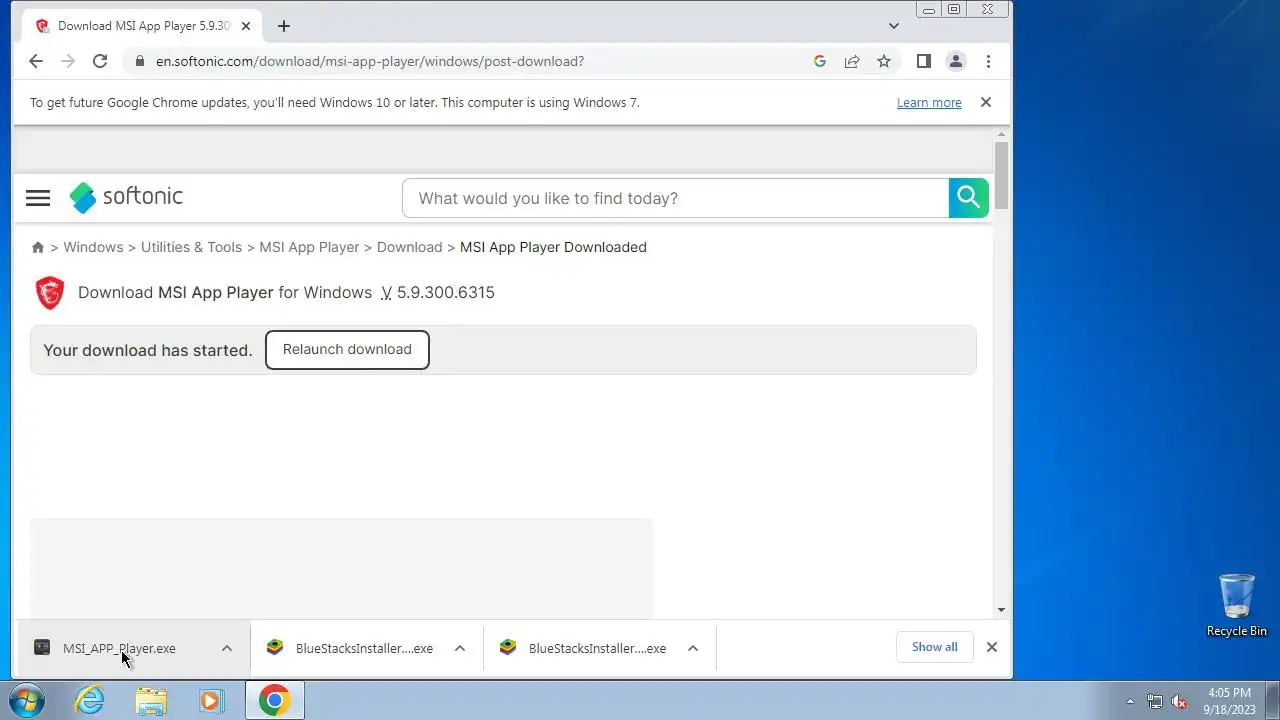Open Learn more link in infobar
The image size is (1280, 720).
[929, 103]
